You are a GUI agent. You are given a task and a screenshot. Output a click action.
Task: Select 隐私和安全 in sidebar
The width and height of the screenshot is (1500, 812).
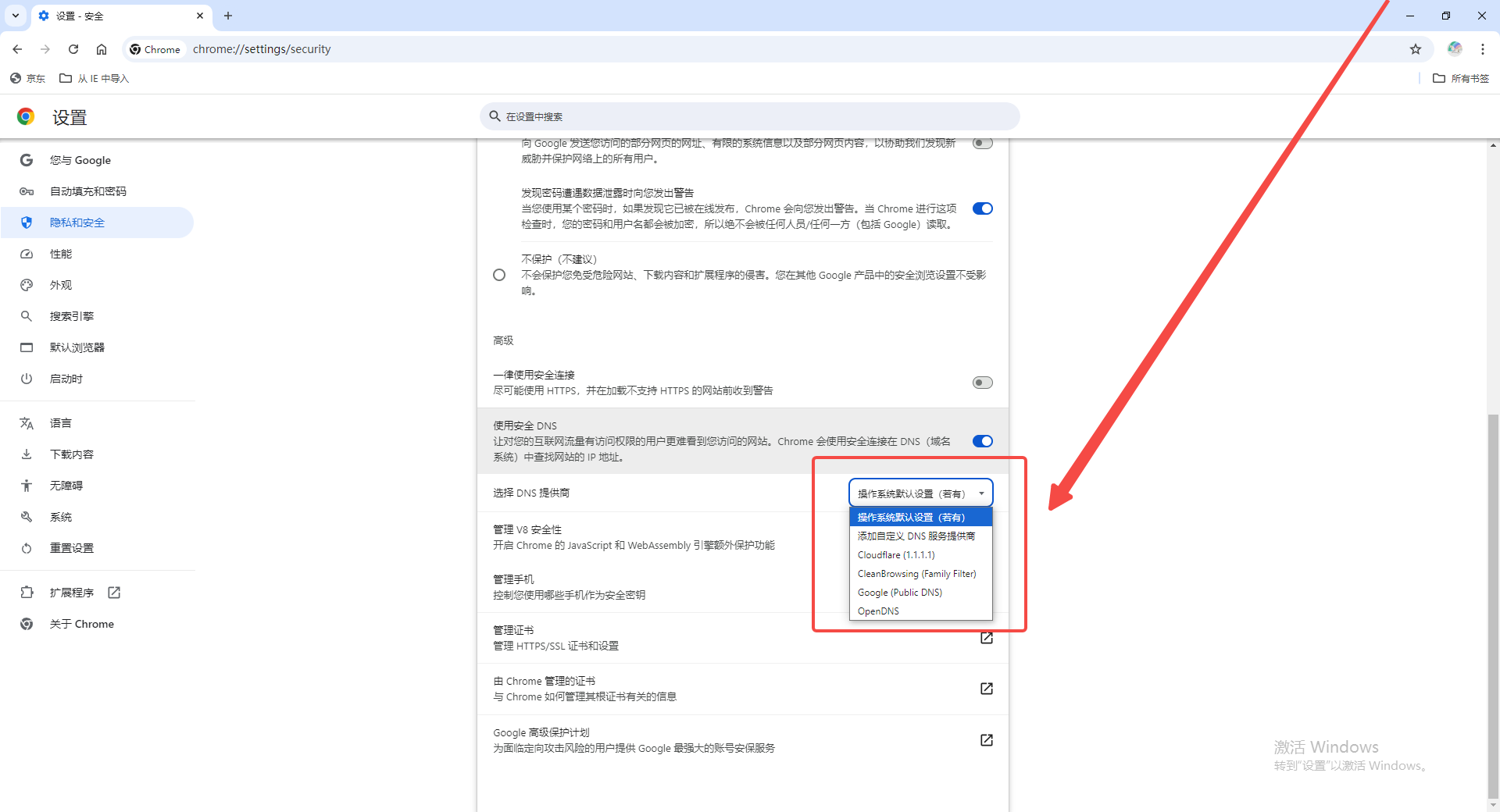[98, 223]
